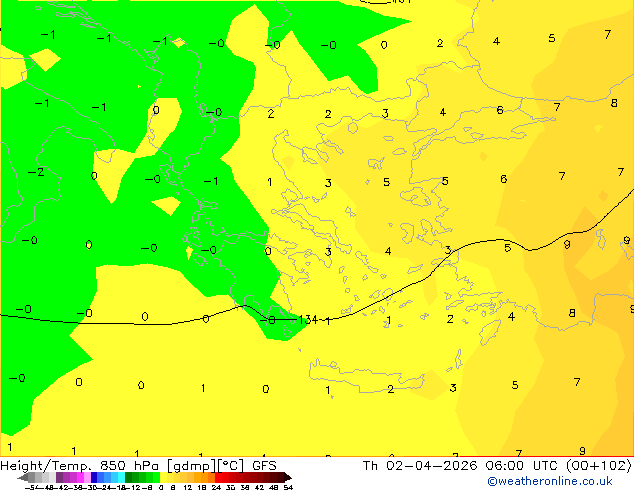Pick the bright red legend swatch at 24
The height and width of the screenshot is (490, 634).
pos(218,477)
